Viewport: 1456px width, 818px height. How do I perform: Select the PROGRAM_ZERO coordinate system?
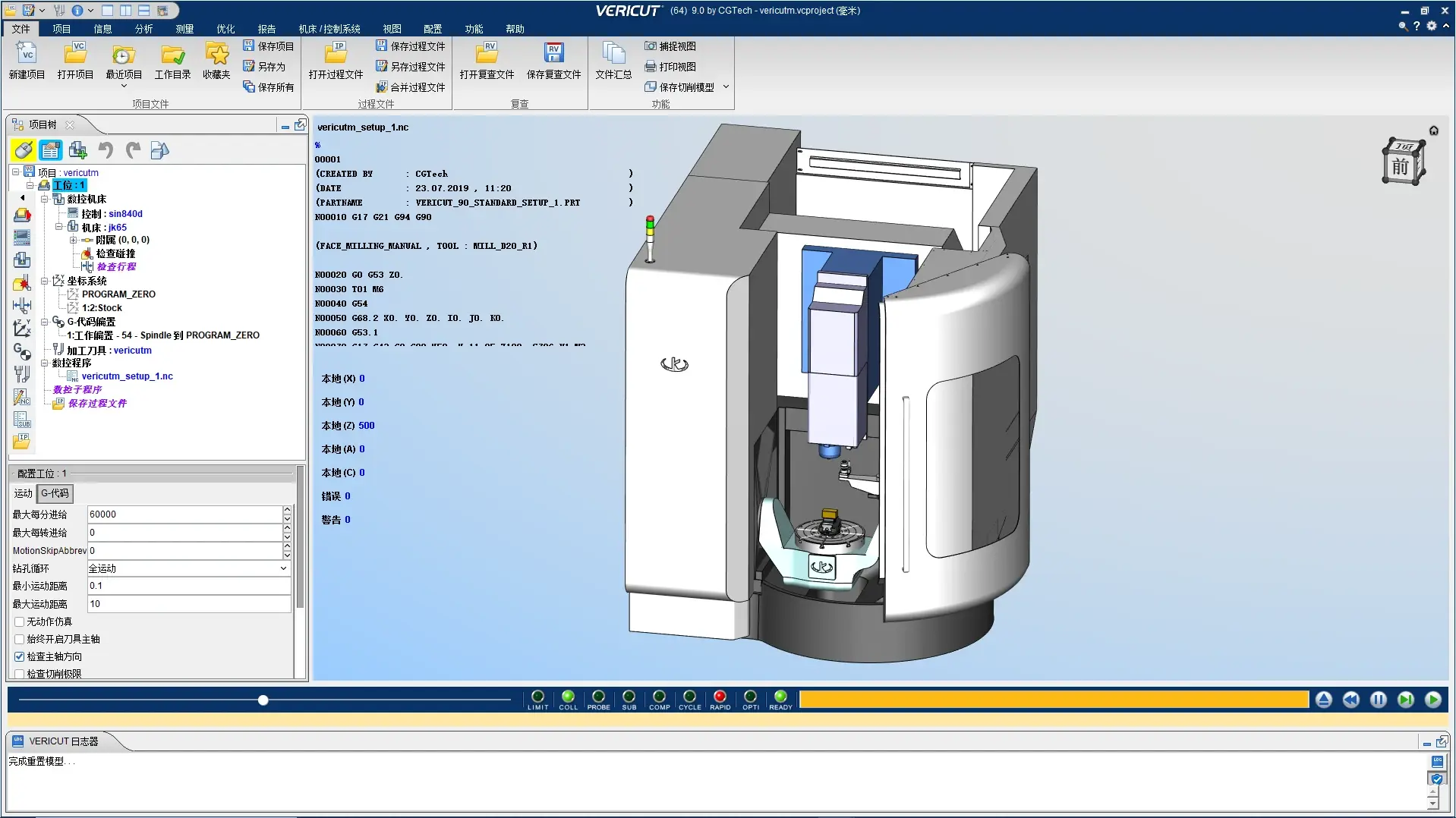[x=118, y=294]
